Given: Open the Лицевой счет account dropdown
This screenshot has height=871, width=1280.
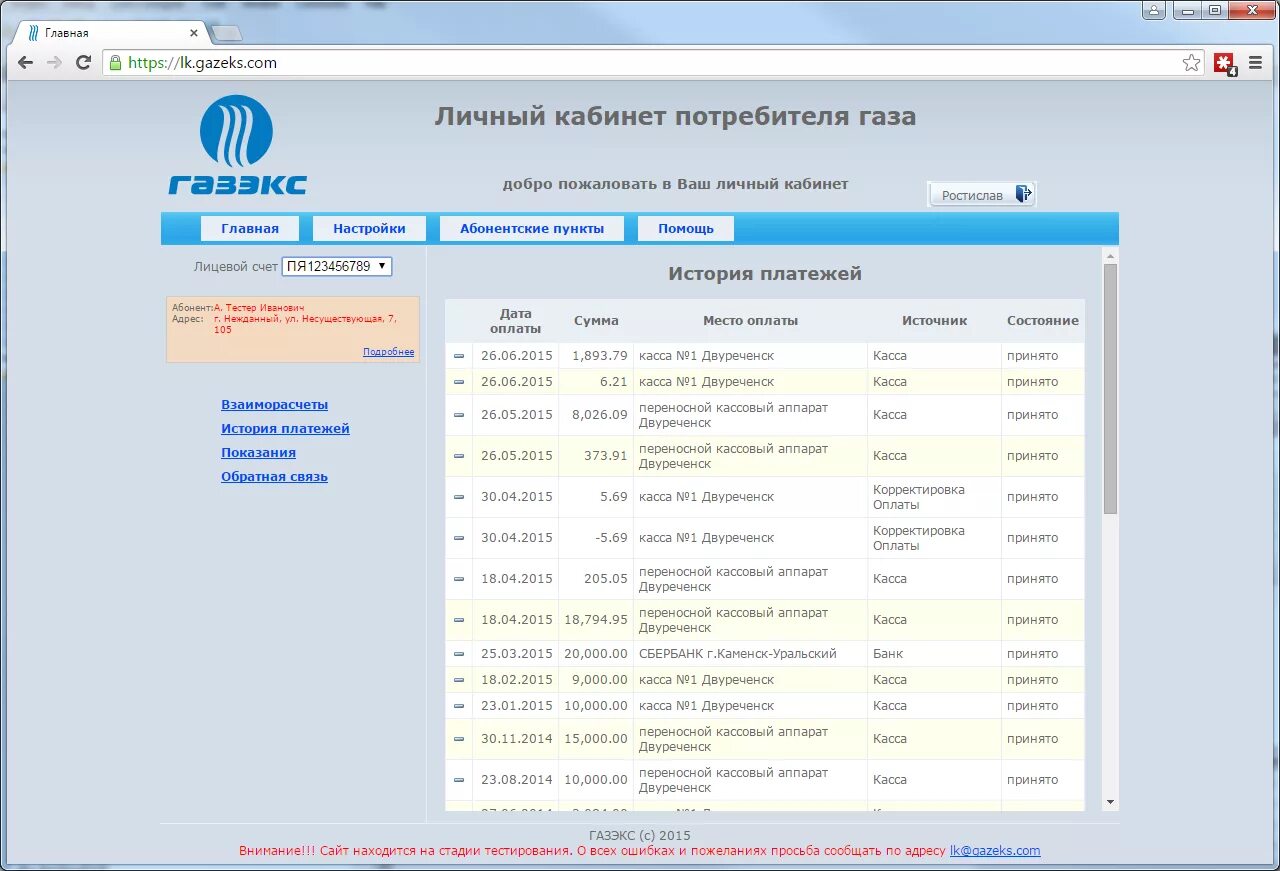Looking at the screenshot, I should click(x=337, y=266).
